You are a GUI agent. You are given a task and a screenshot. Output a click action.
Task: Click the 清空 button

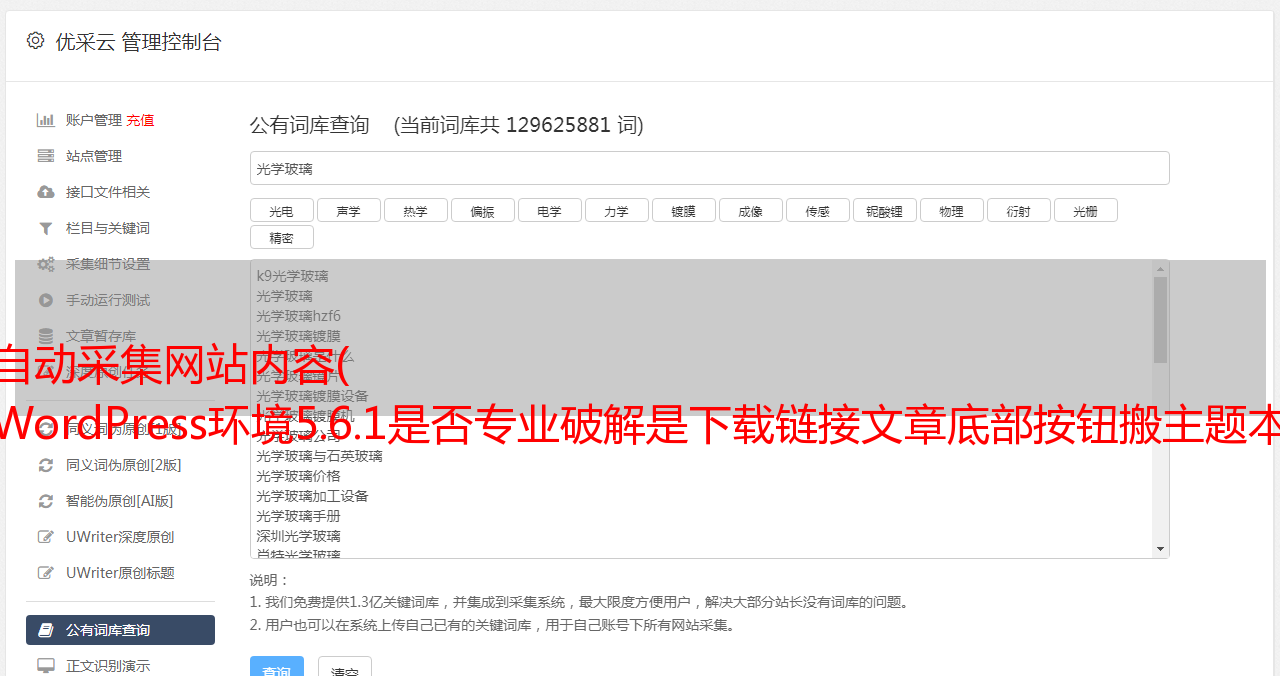click(x=344, y=668)
